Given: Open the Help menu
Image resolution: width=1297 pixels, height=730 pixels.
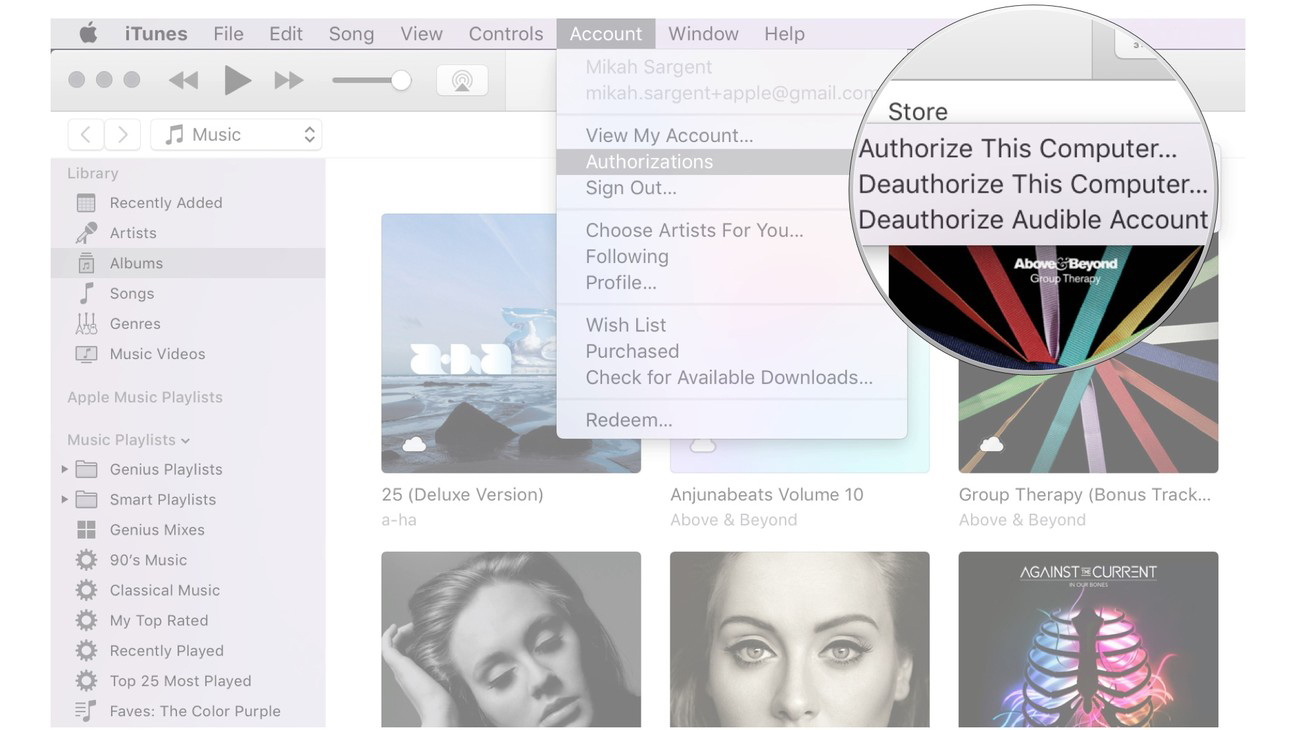Looking at the screenshot, I should coord(784,33).
